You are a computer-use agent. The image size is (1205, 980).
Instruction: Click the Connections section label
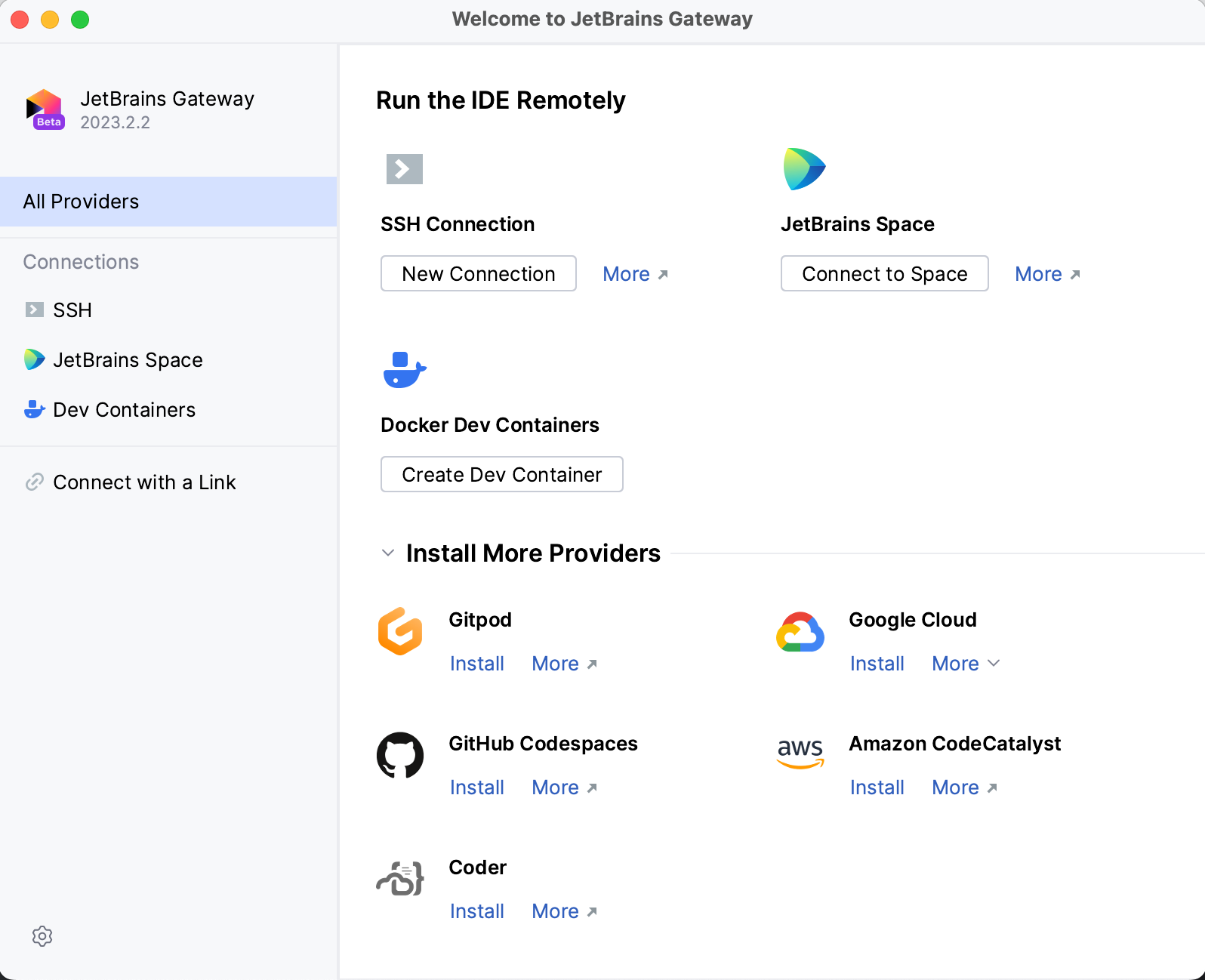81,262
